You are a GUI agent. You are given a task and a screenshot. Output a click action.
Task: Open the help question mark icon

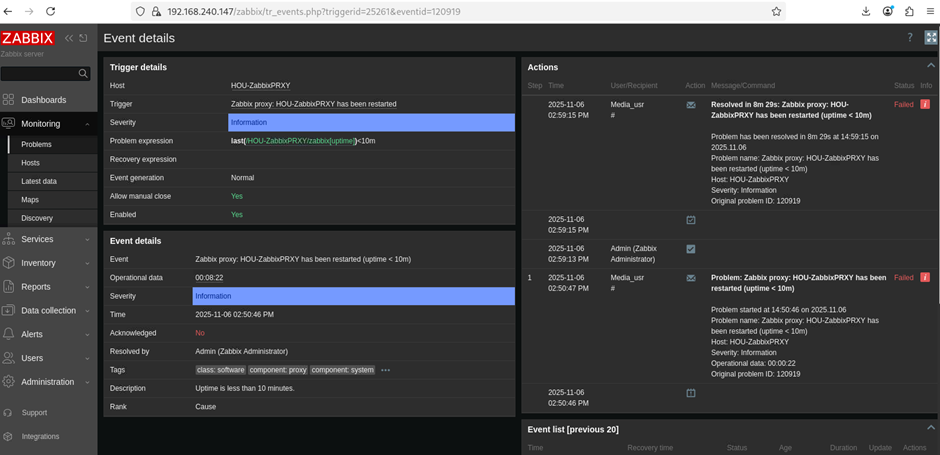(909, 38)
